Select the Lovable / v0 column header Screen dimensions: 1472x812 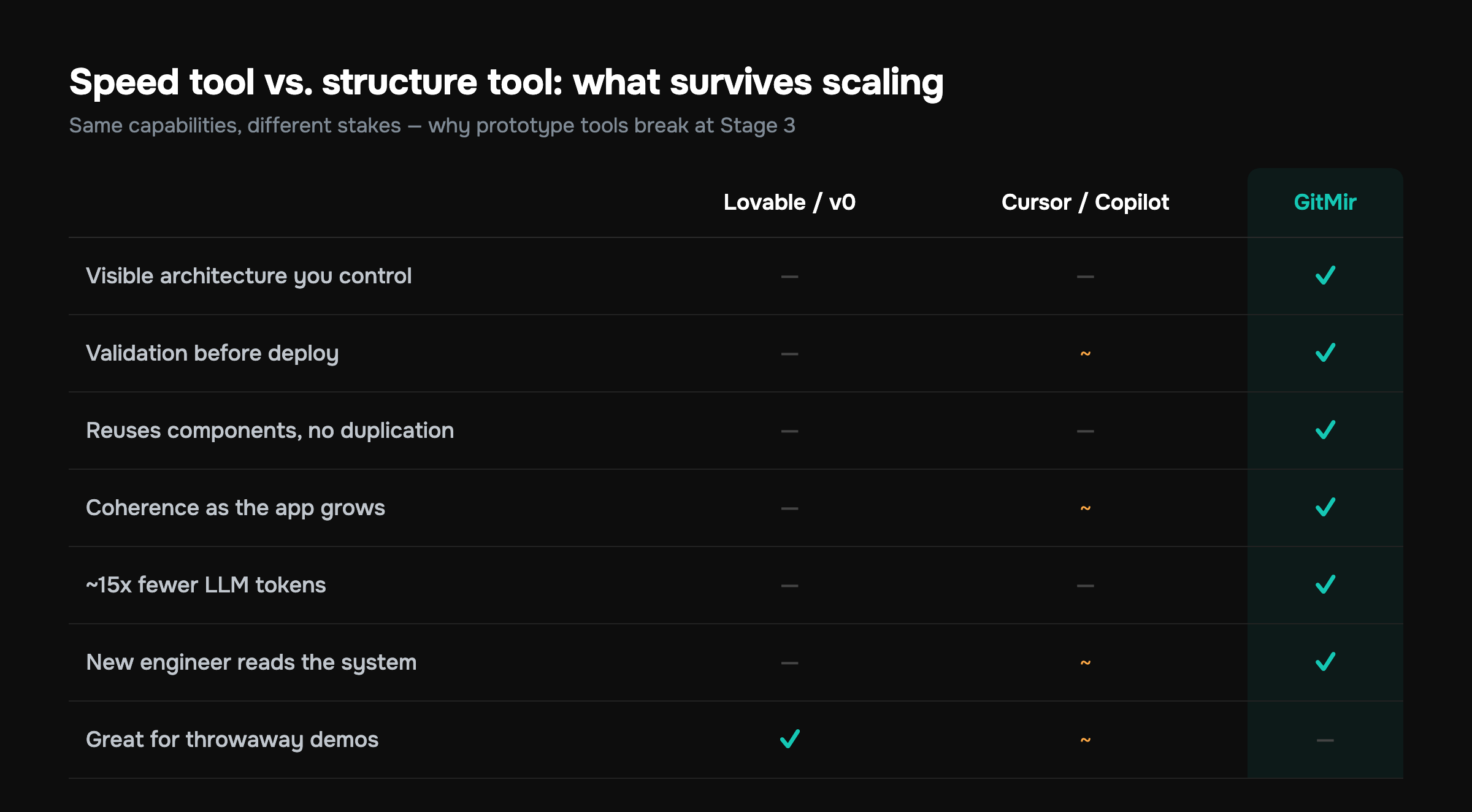tap(789, 202)
